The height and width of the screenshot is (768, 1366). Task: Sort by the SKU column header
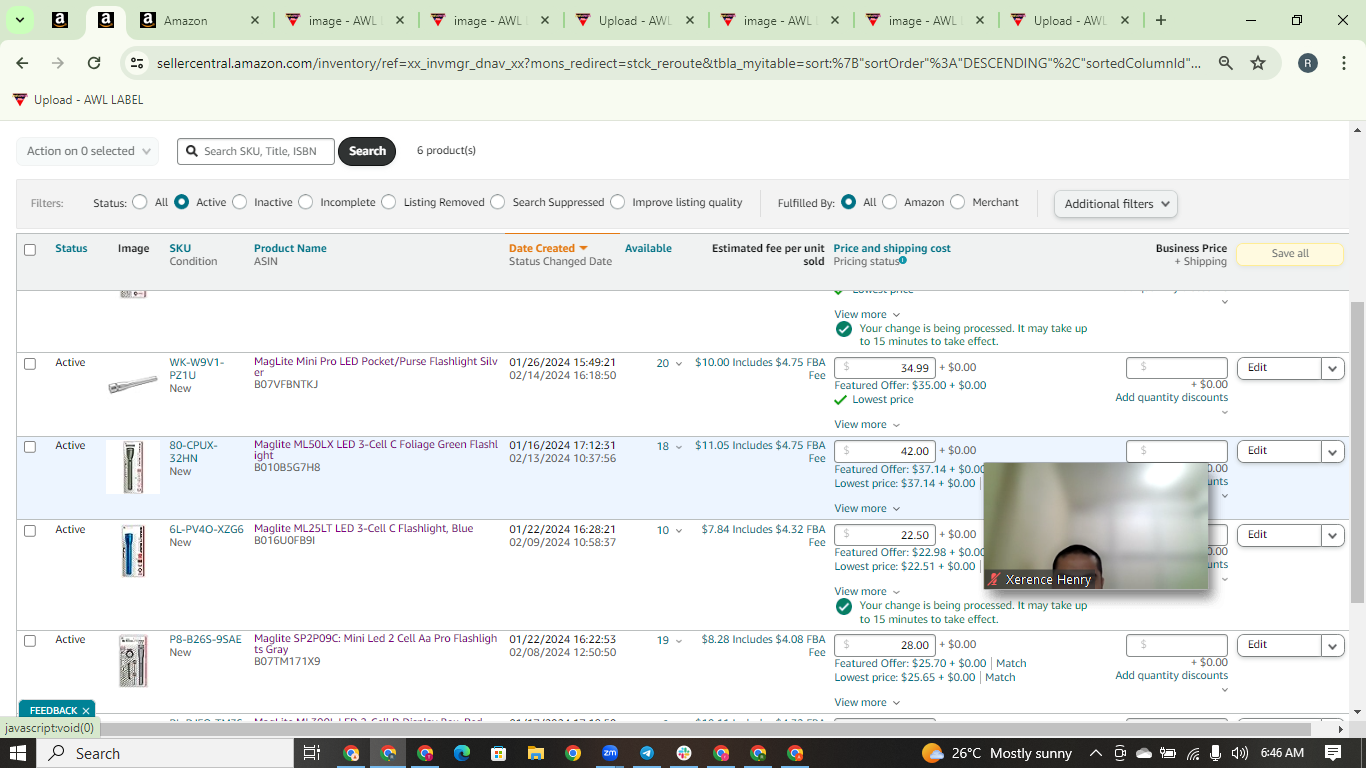[x=180, y=248]
